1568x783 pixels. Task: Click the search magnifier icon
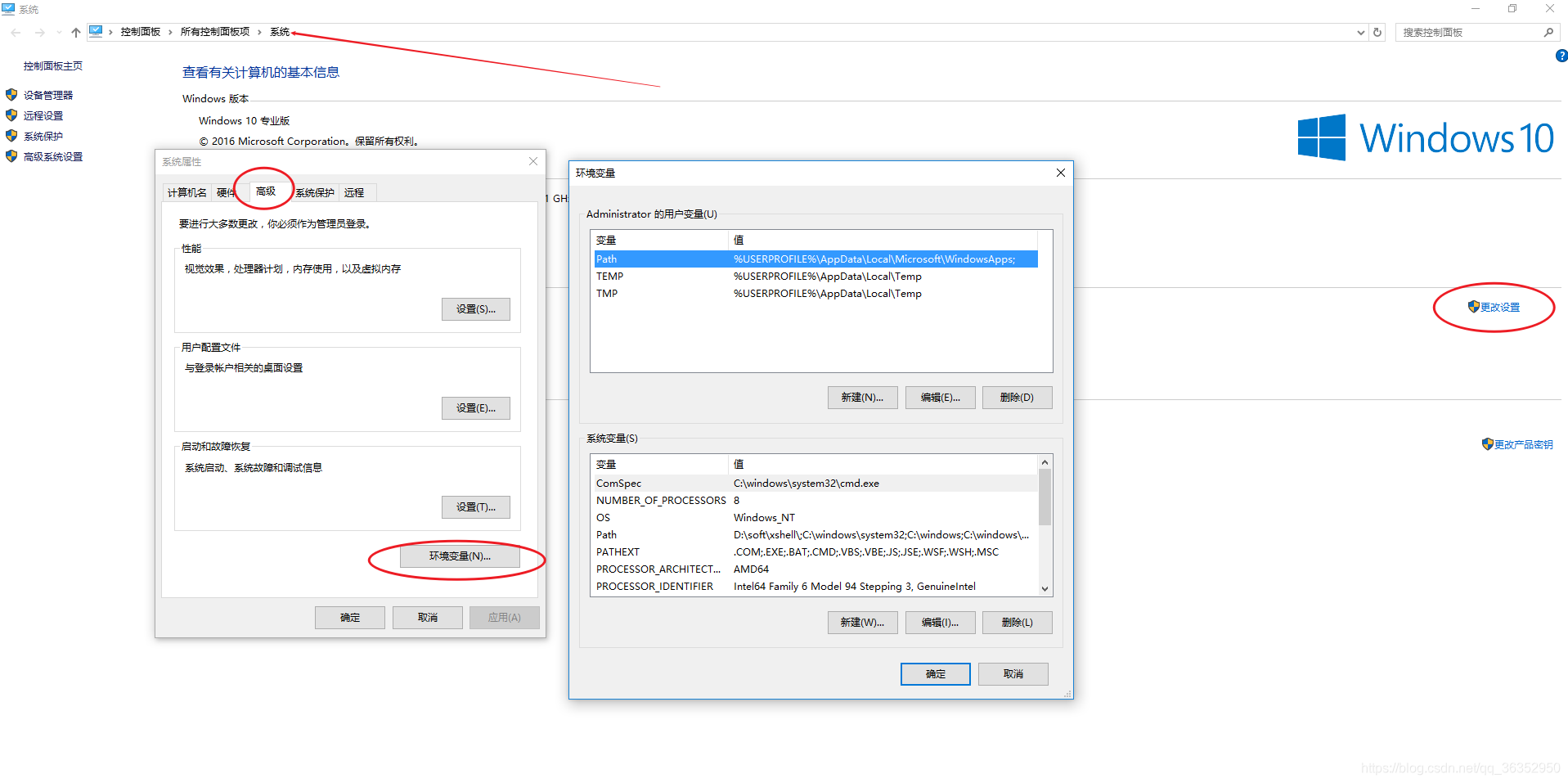[1548, 33]
